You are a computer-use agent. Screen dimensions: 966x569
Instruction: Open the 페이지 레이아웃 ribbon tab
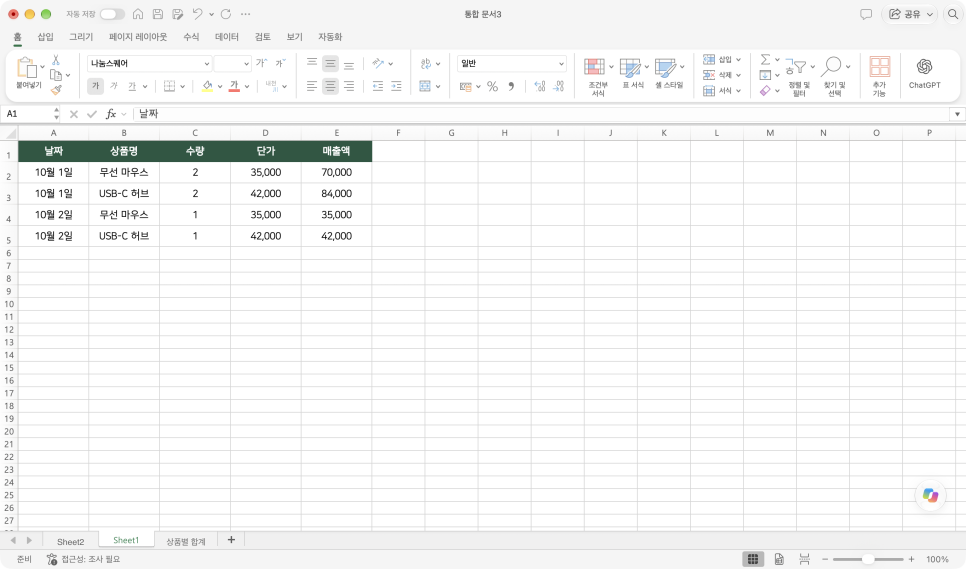[x=138, y=37]
